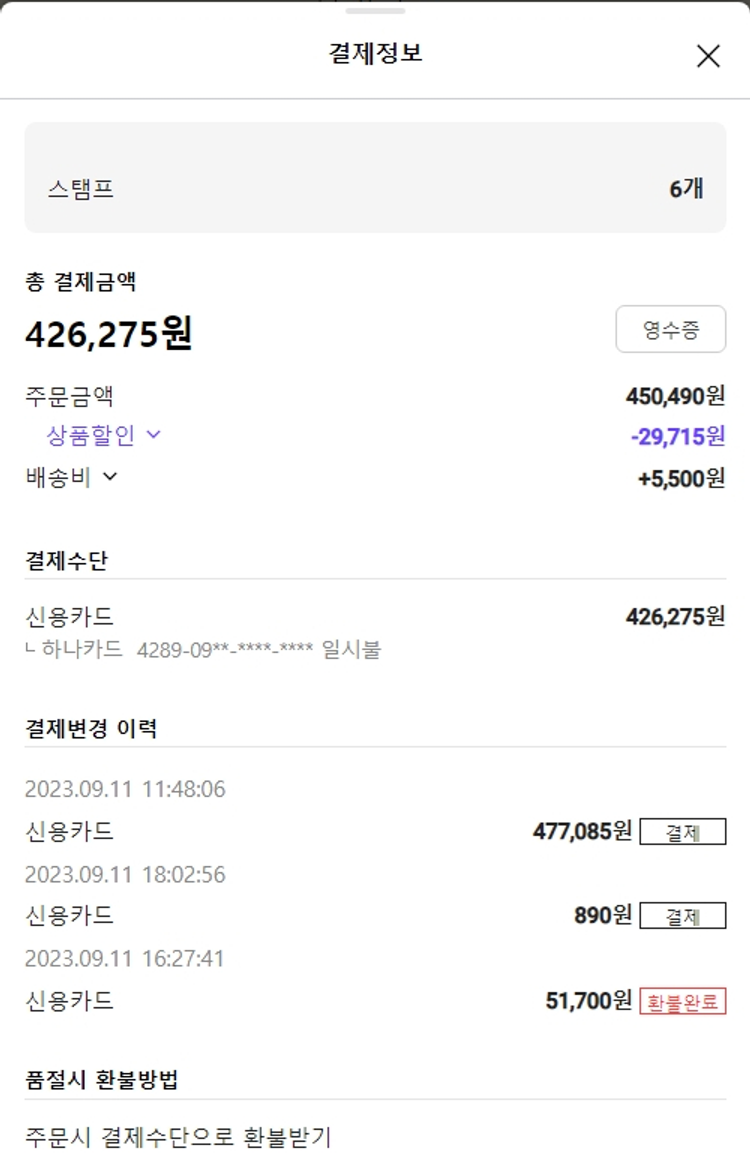Click the 상품할인 label text
This screenshot has height=1161, width=750.
90,435
